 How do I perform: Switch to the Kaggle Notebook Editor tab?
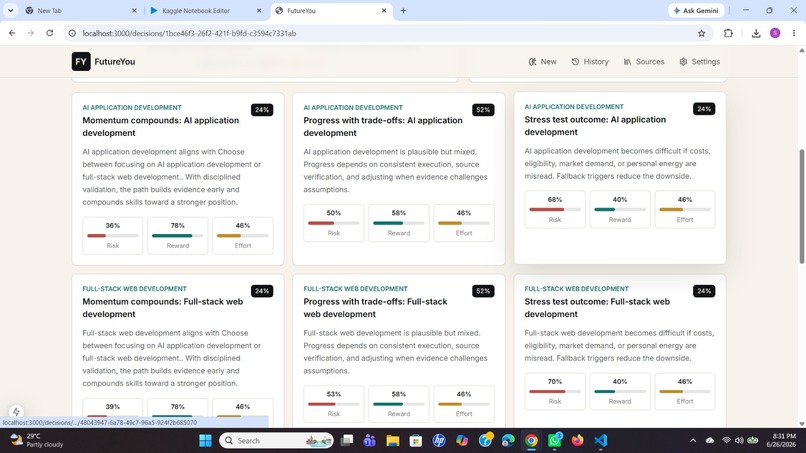pyautogui.click(x=206, y=10)
